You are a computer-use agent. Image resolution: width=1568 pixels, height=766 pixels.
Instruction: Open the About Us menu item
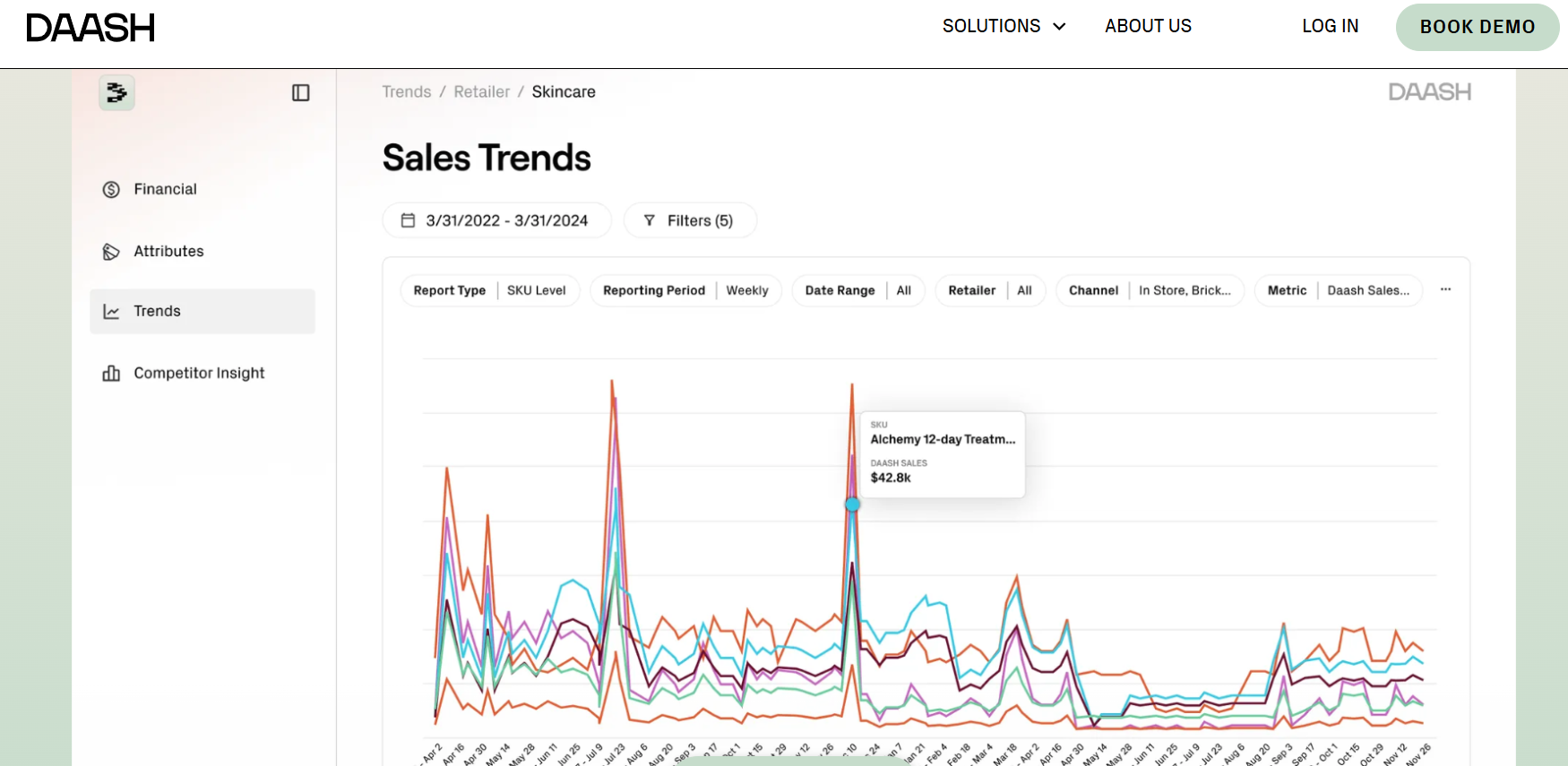1148,26
